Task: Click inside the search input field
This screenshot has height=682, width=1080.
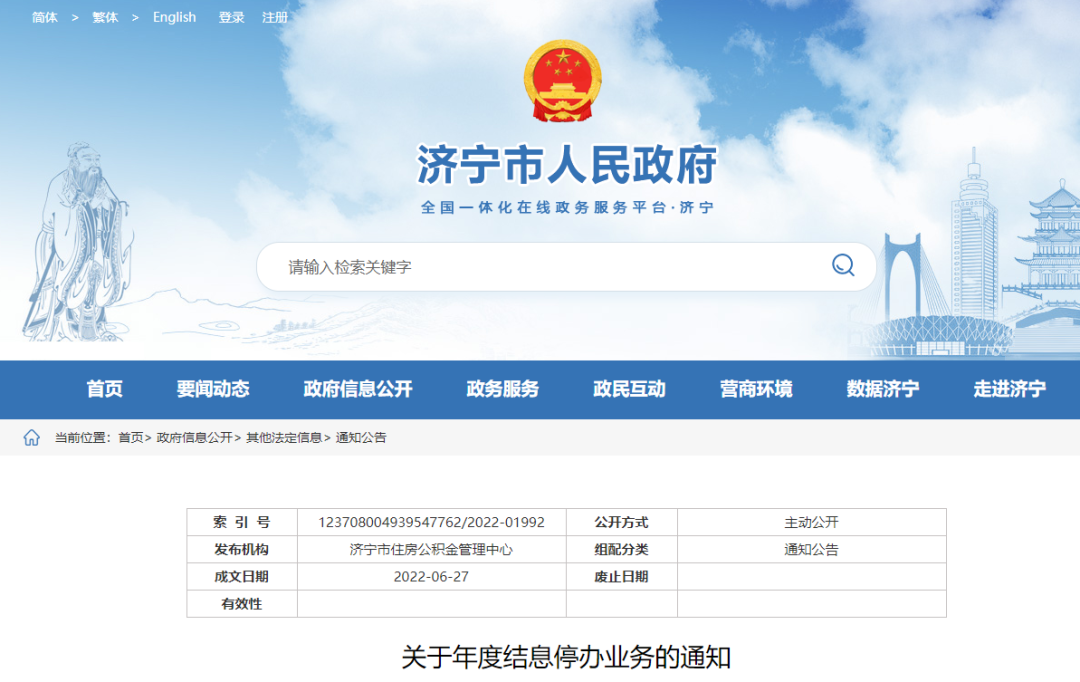Action: 450,264
